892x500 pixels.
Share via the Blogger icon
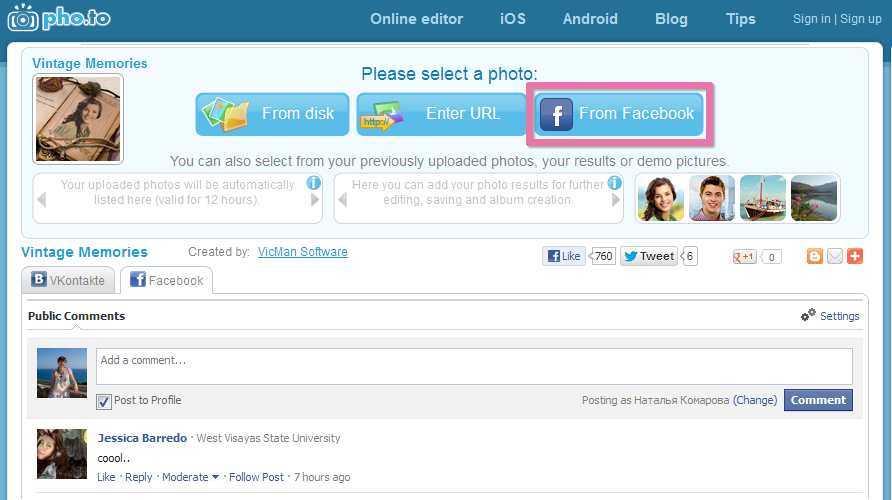tap(815, 256)
